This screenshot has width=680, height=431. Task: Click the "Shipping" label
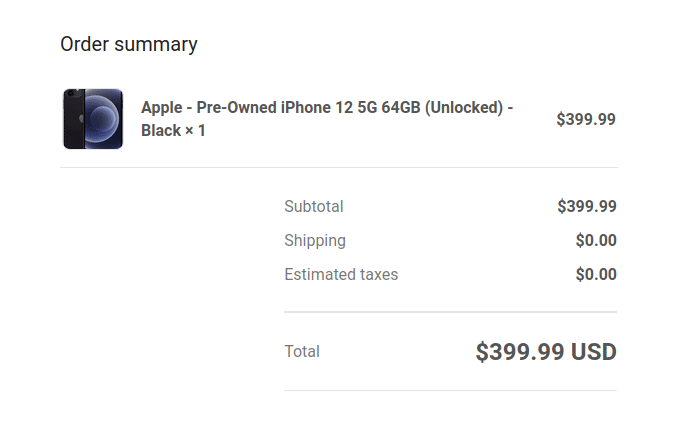coord(315,241)
